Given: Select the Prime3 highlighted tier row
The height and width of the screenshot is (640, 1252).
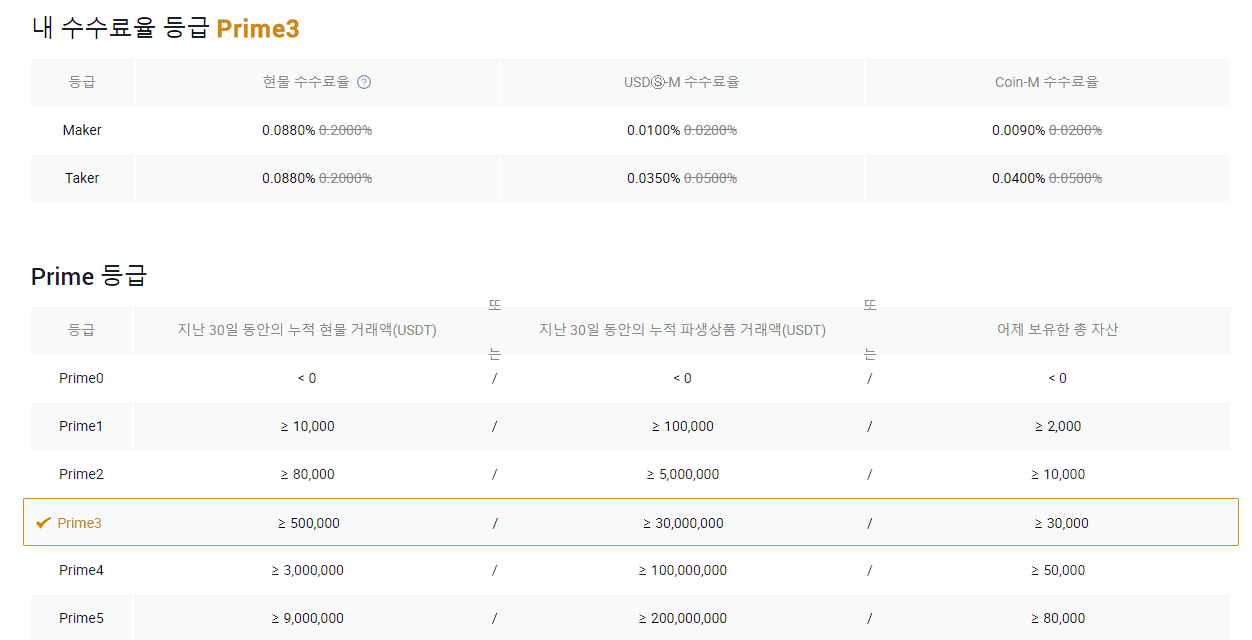Looking at the screenshot, I should tap(400, 522).
